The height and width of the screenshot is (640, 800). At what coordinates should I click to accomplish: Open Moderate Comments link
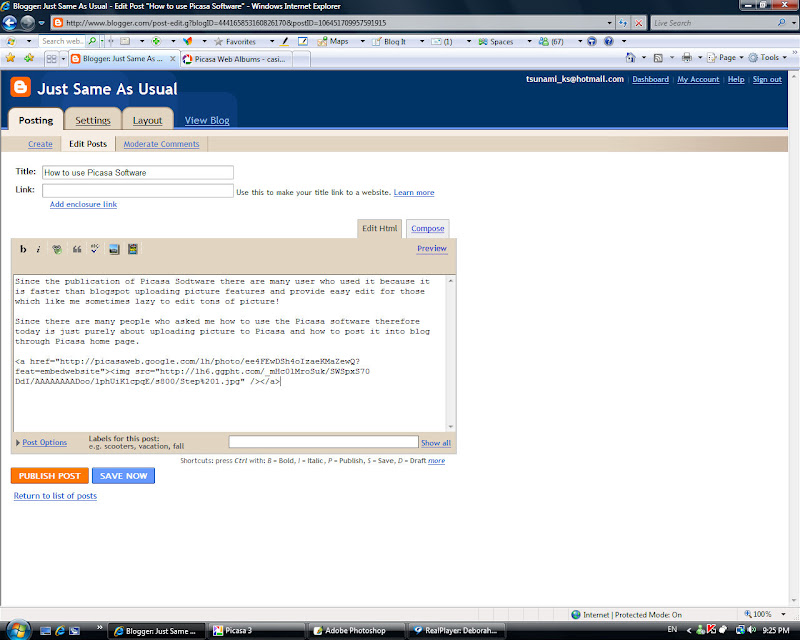click(161, 144)
